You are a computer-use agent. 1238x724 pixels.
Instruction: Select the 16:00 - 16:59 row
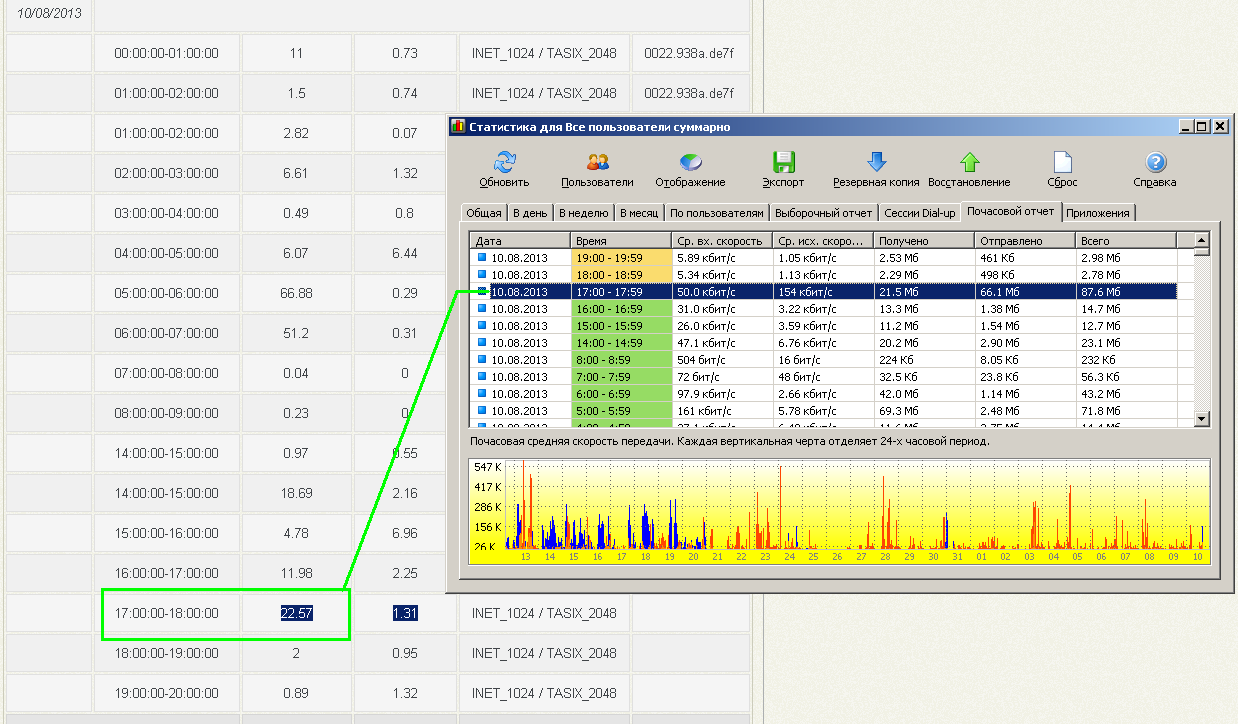point(824,308)
